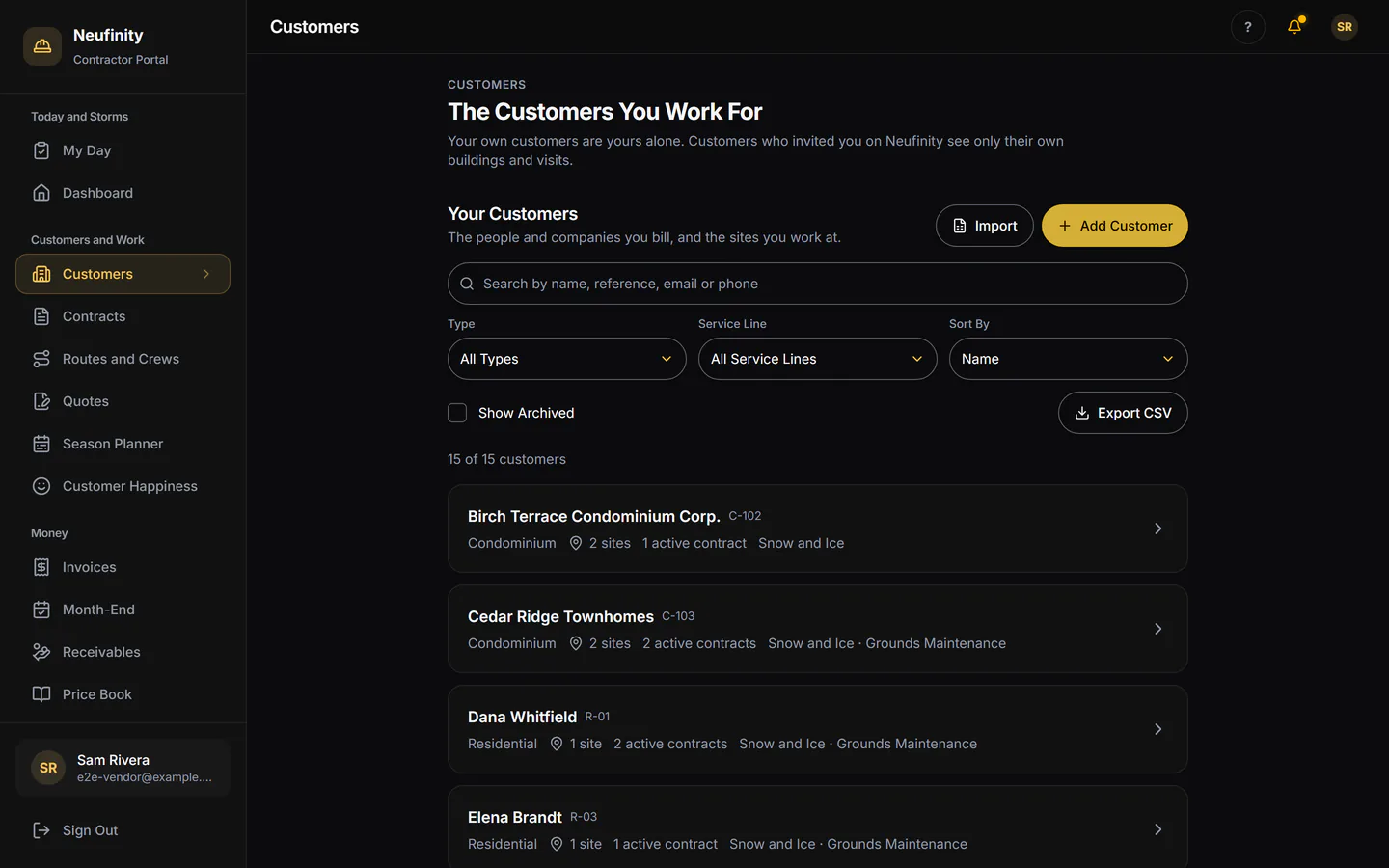1389x868 pixels.
Task: Open the Type dropdown showing All Types
Action: pos(567,359)
